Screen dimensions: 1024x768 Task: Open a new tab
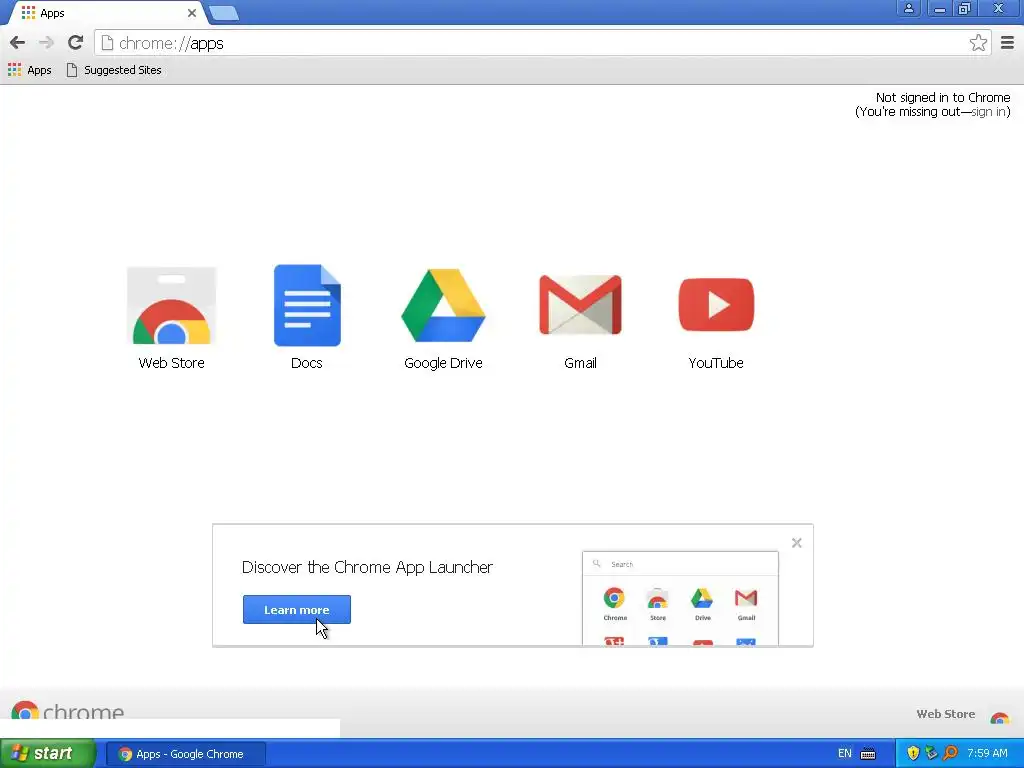click(x=223, y=13)
